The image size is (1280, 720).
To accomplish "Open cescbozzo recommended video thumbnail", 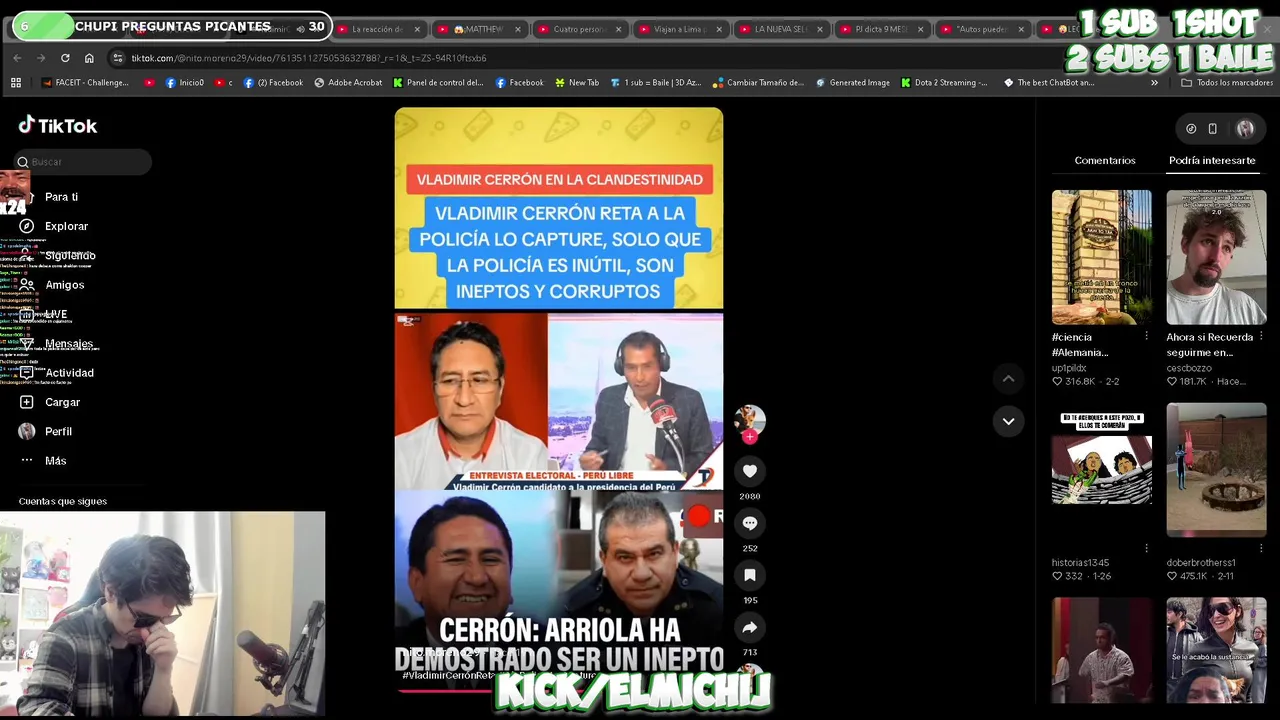I will tap(1216, 257).
